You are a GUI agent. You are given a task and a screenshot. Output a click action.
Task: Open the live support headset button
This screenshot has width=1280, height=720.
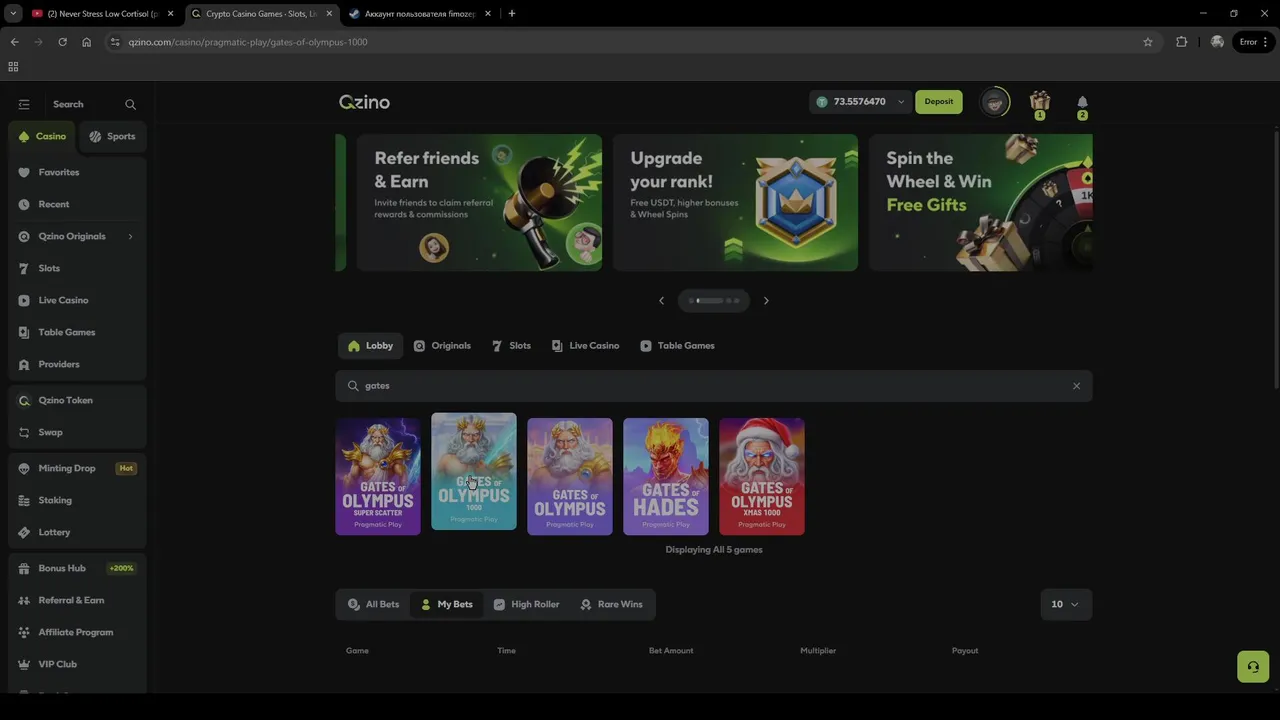click(x=1253, y=667)
